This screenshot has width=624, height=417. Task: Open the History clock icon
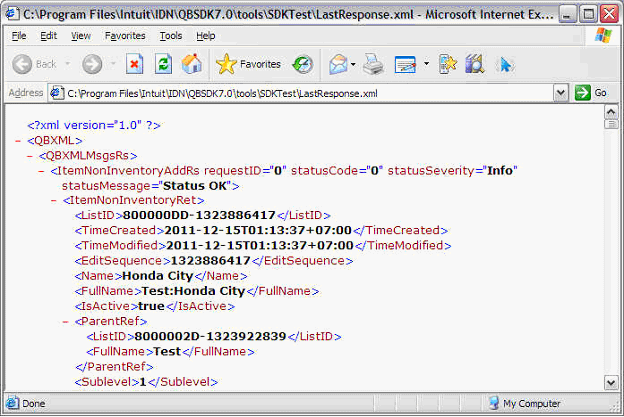[x=303, y=64]
